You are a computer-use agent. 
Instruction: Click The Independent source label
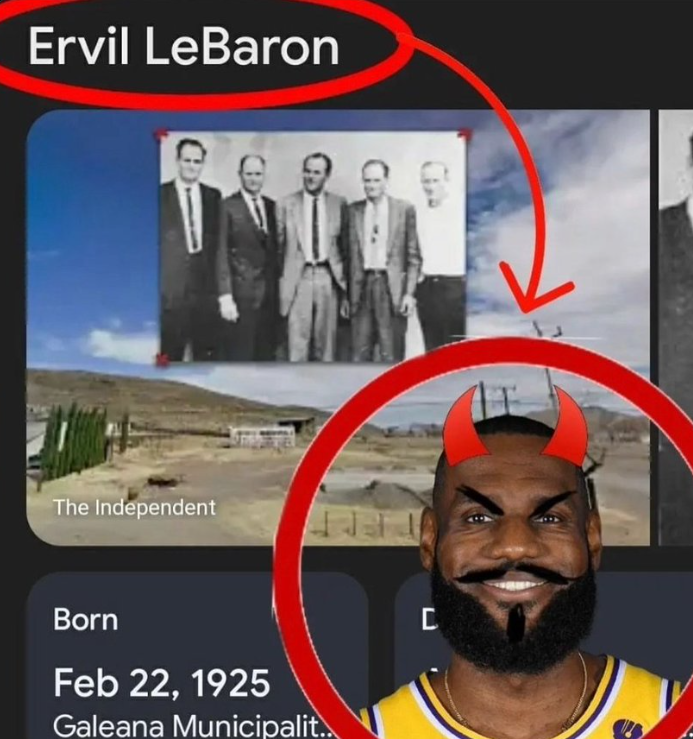(x=134, y=508)
